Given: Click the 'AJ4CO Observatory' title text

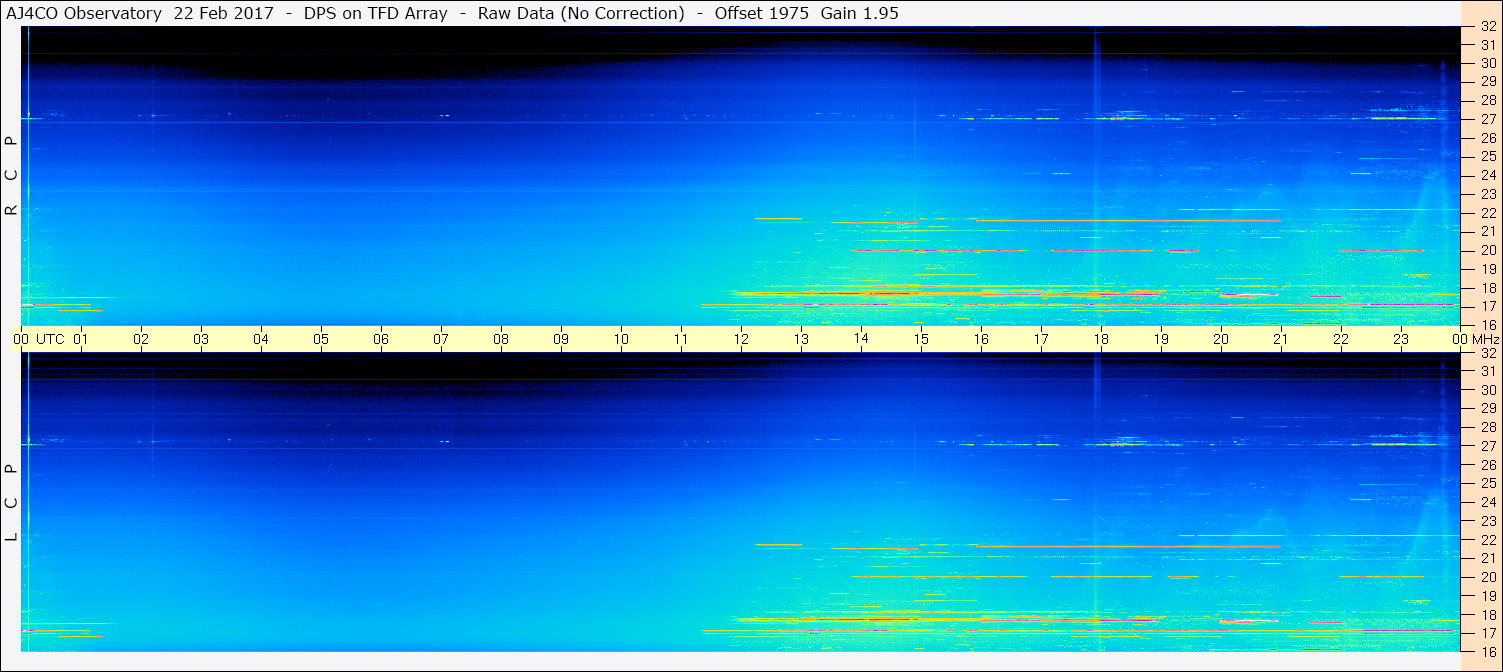Looking at the screenshot, I should [84, 14].
